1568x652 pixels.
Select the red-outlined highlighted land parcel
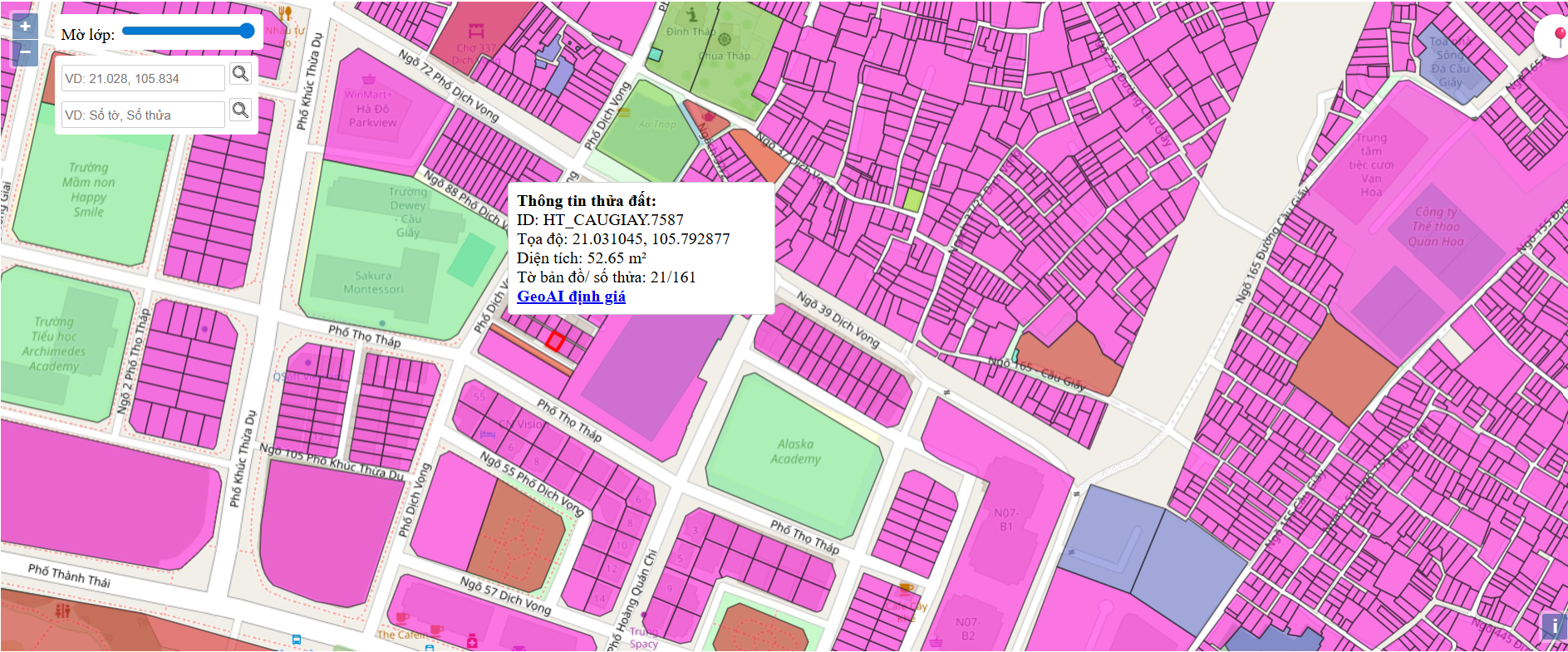tap(555, 341)
